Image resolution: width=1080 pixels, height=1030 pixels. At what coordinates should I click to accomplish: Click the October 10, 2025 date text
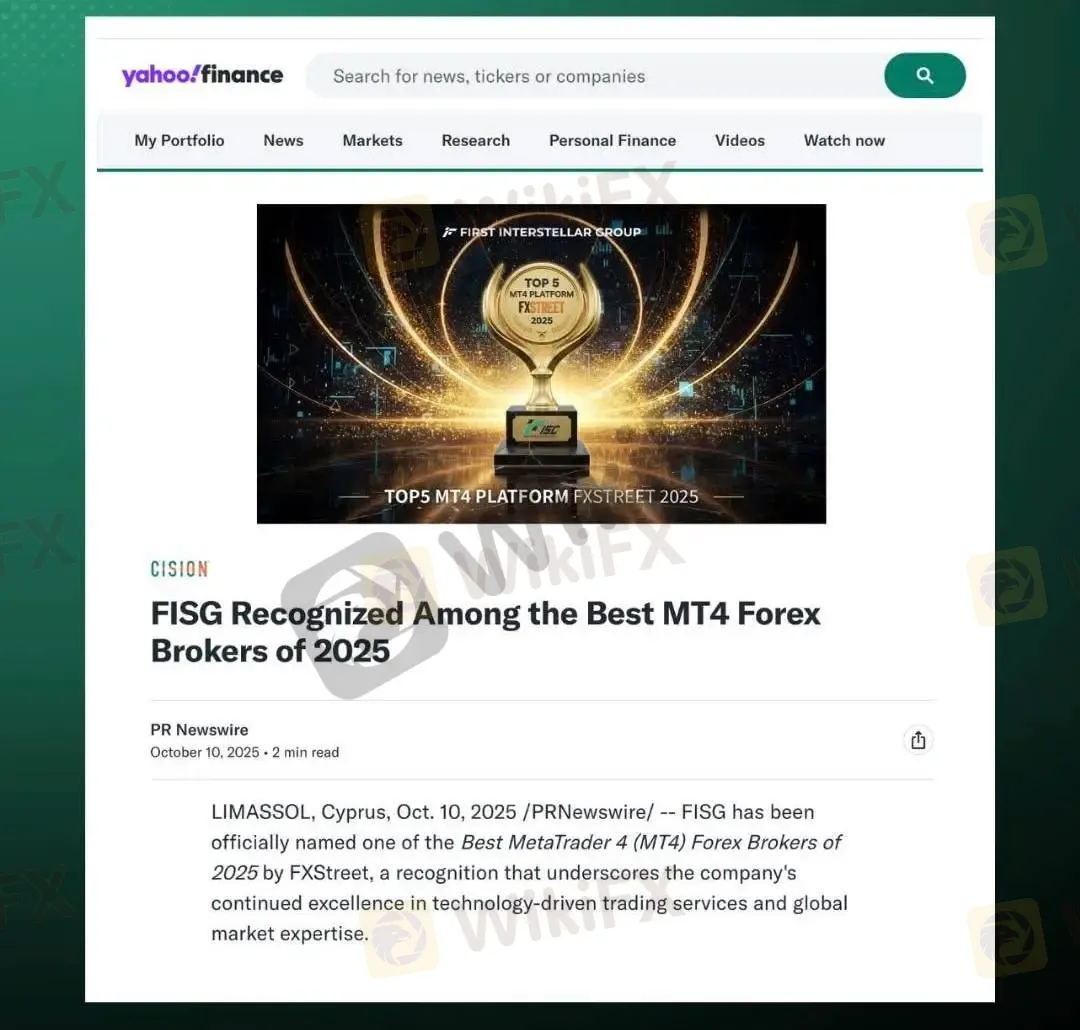(205, 752)
